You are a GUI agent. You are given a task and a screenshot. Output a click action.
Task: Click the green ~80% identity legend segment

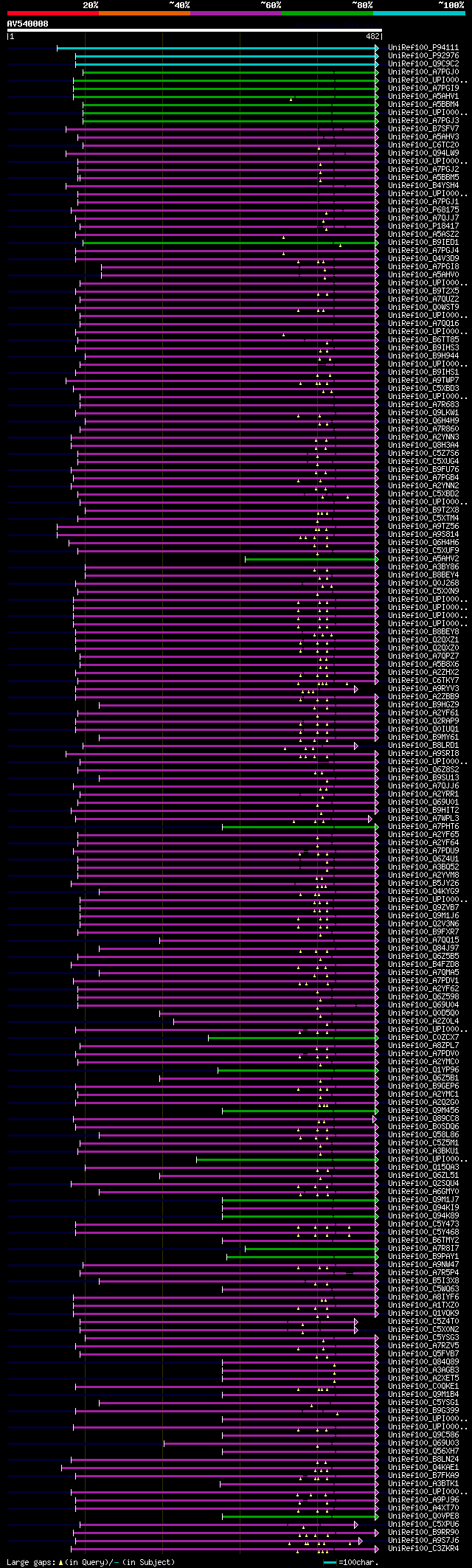(x=327, y=13)
